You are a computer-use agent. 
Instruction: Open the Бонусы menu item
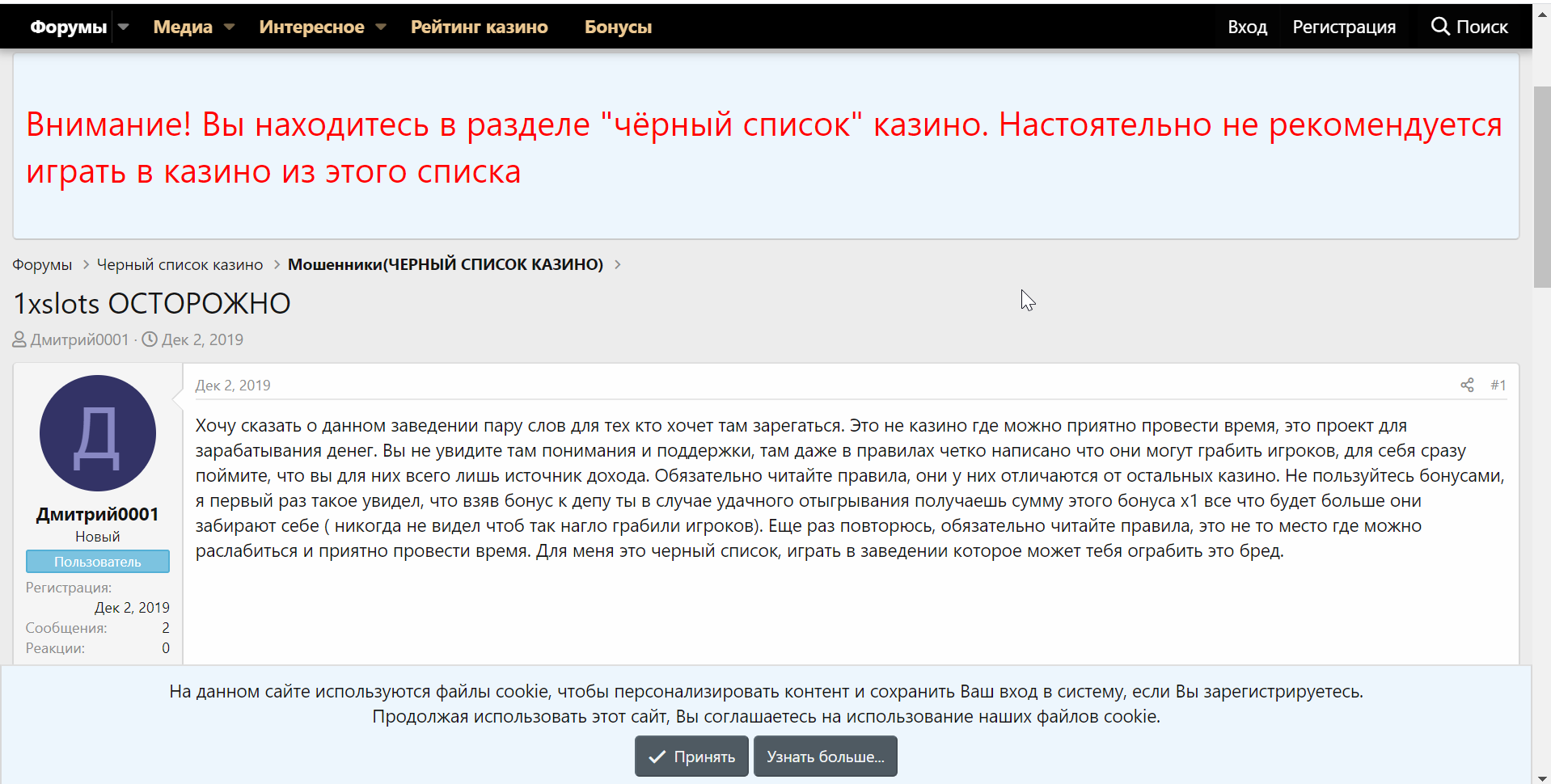[x=617, y=27]
